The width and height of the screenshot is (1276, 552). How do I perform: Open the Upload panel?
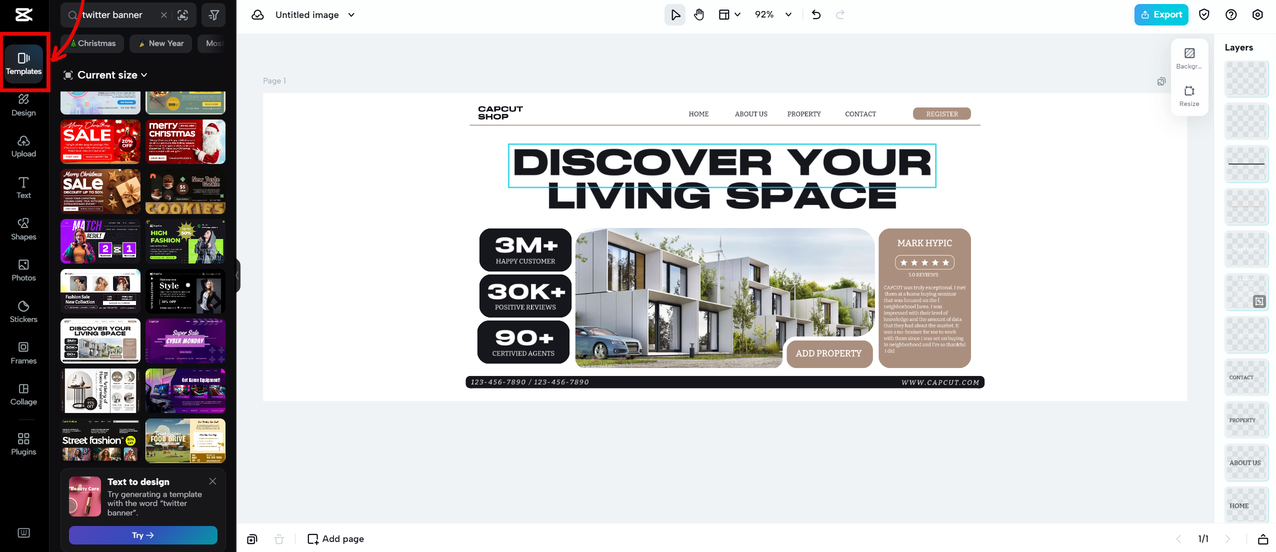point(24,146)
